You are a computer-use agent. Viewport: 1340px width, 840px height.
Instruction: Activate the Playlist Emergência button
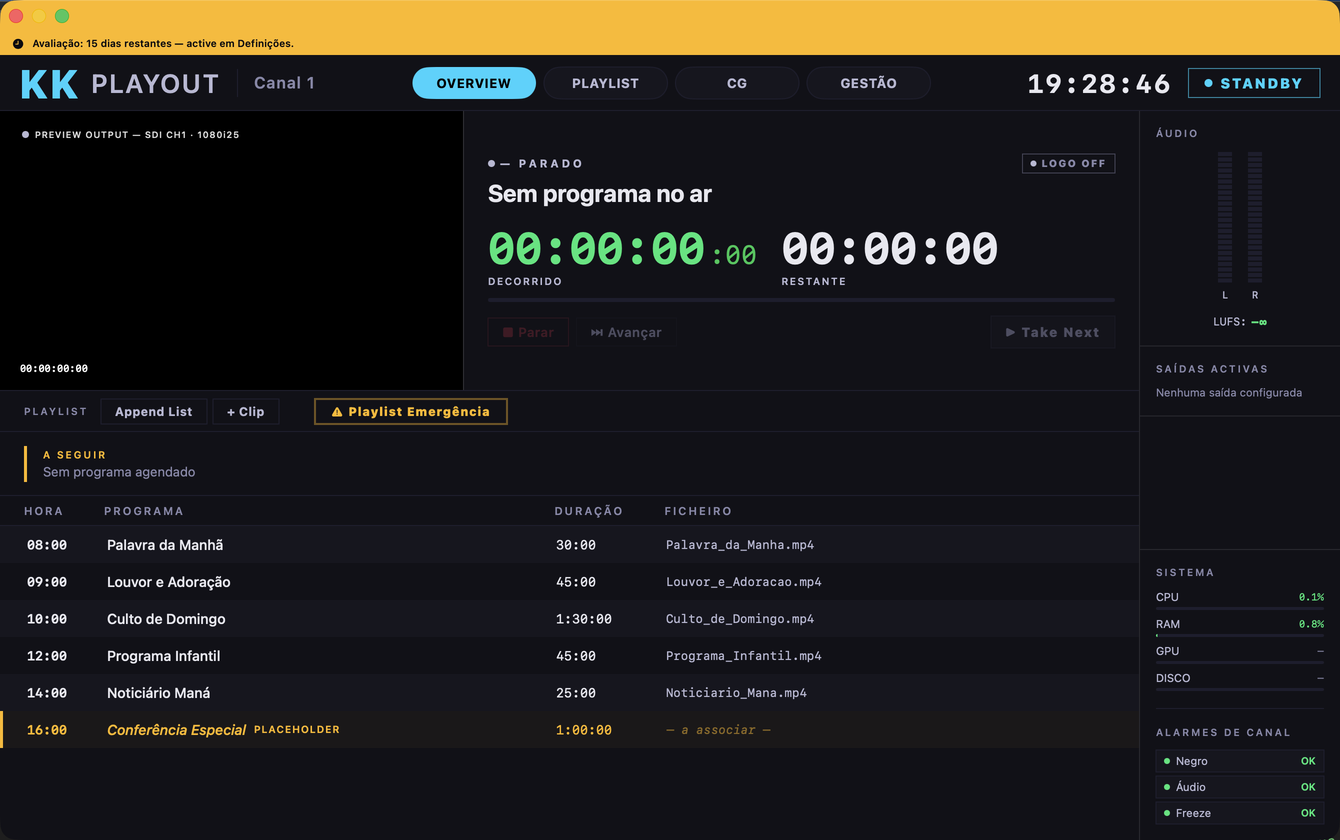(x=411, y=411)
